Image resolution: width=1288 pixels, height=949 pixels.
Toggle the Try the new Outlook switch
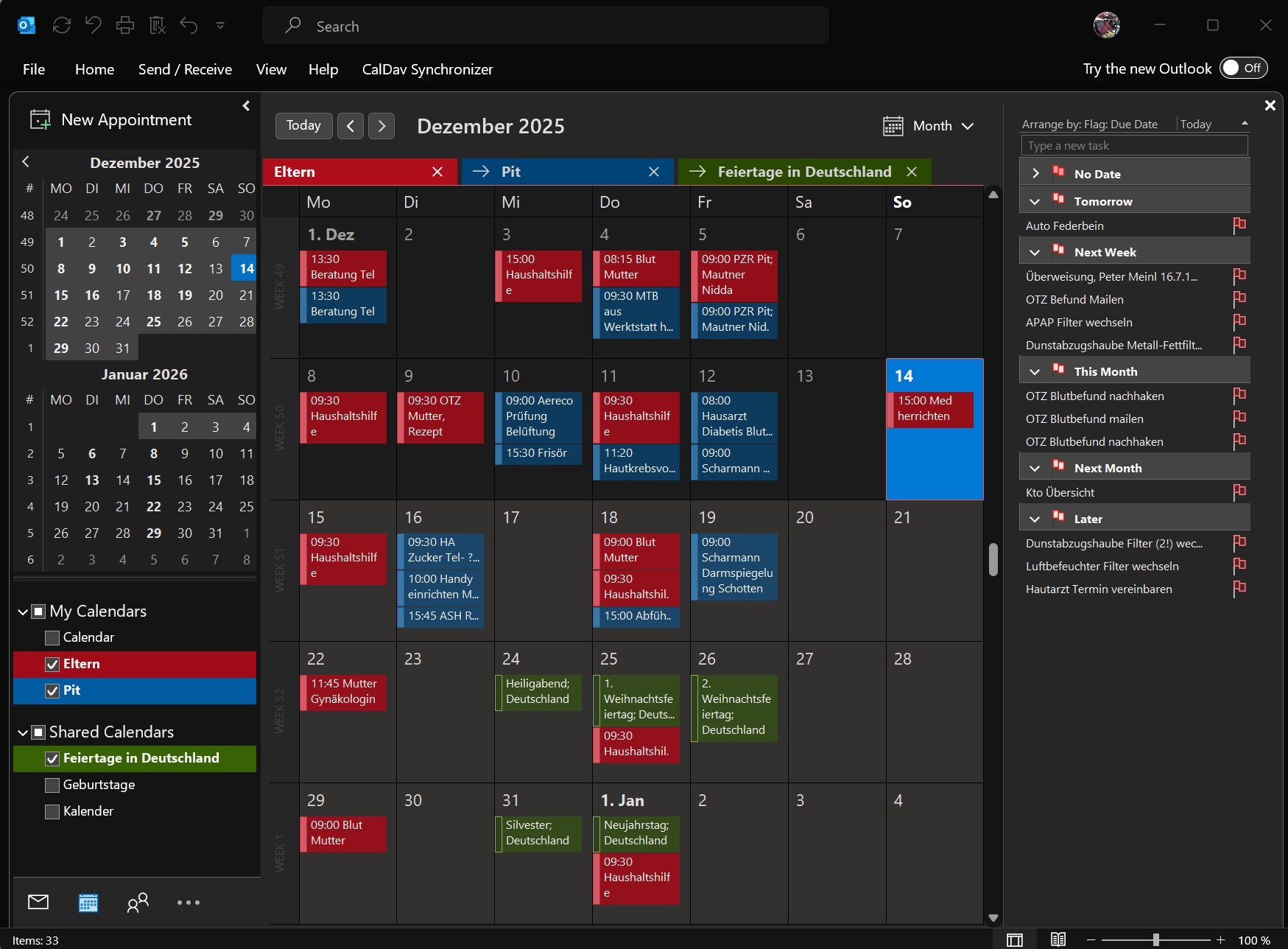[x=1243, y=69]
